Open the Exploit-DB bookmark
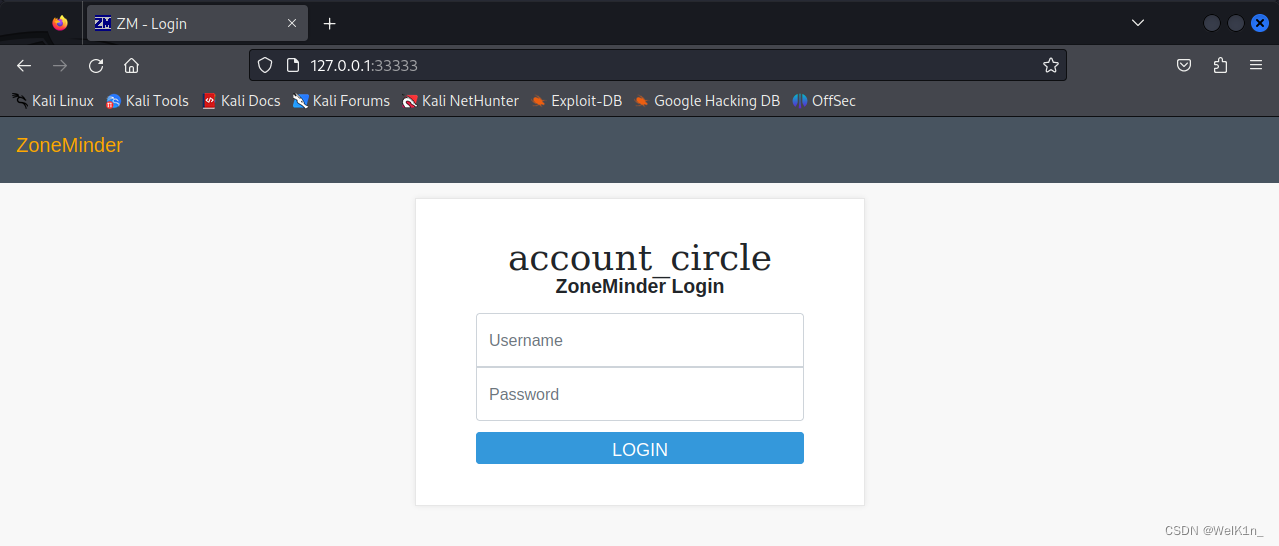This screenshot has height=546, width=1279. click(x=576, y=100)
